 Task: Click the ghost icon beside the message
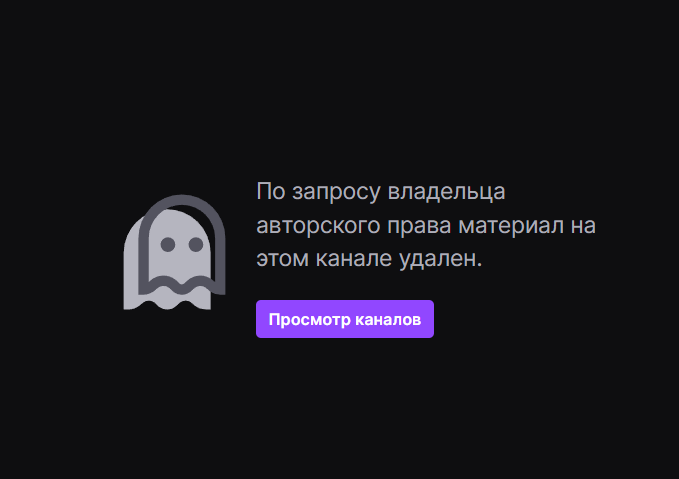pyautogui.click(x=175, y=252)
